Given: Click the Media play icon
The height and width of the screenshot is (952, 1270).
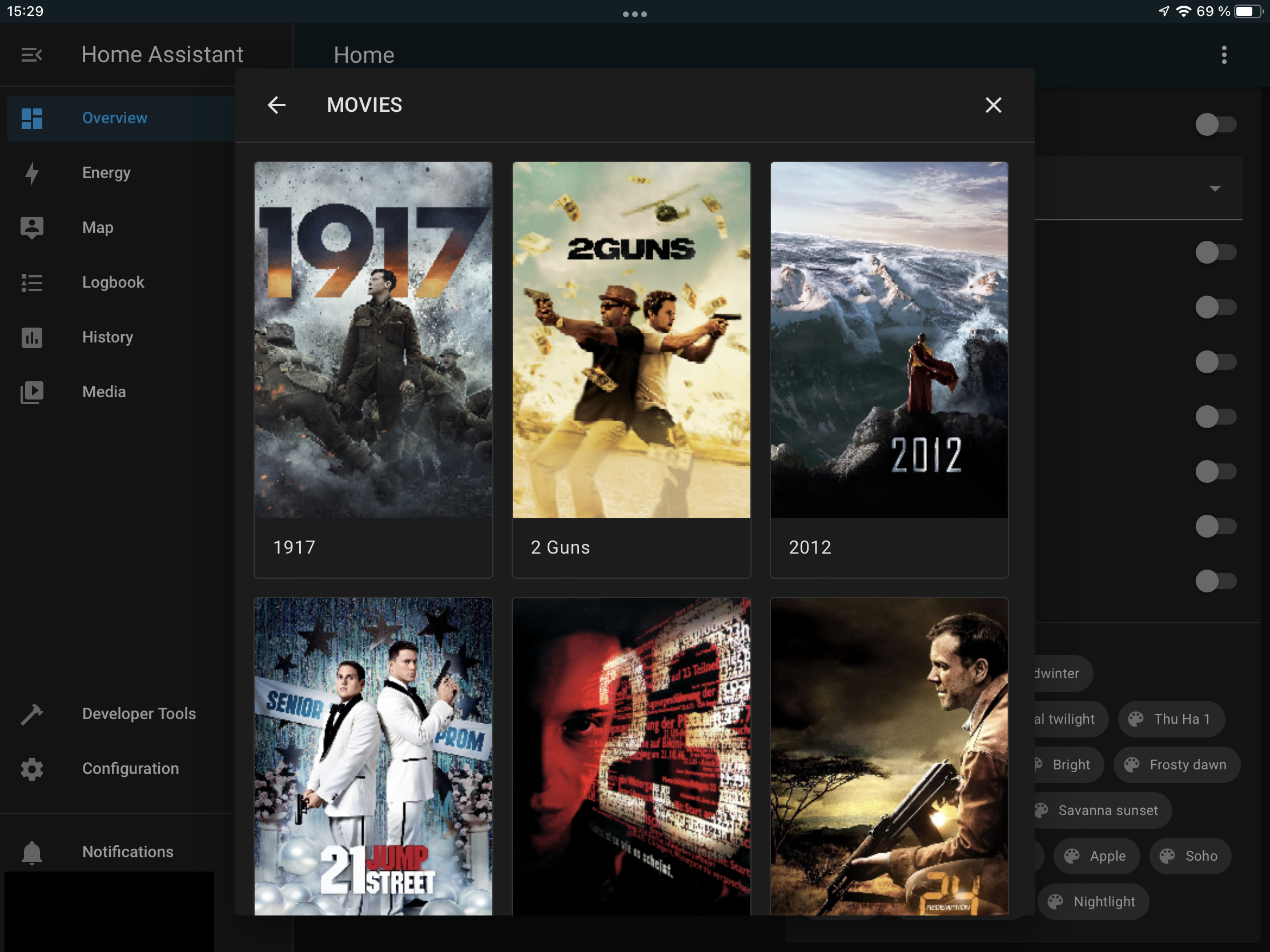Looking at the screenshot, I should click(x=32, y=392).
